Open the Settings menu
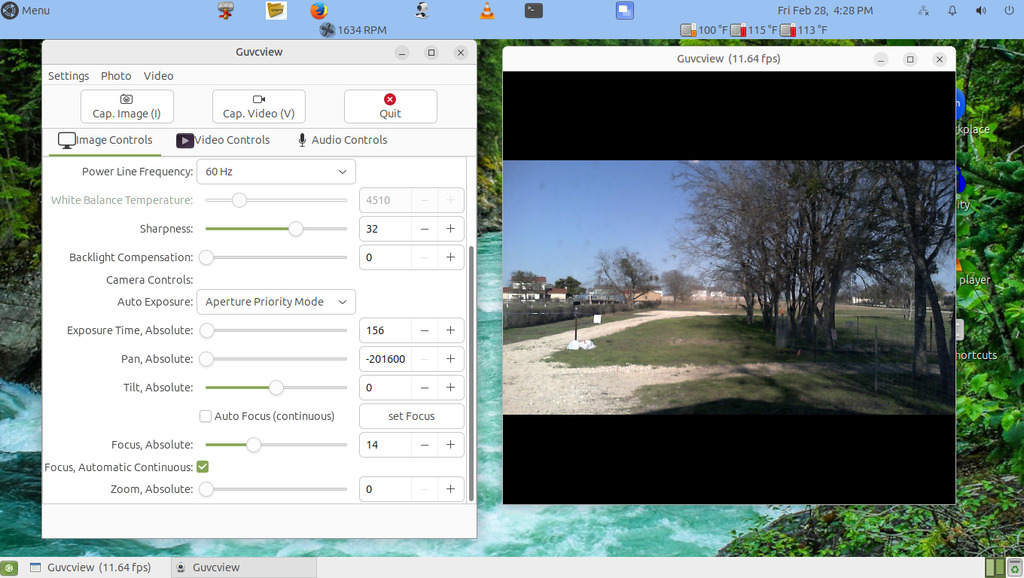The width and height of the screenshot is (1024, 578). coord(68,76)
